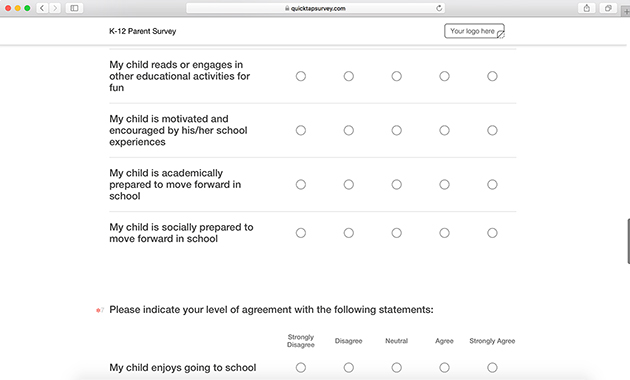Screen dimensions: 630x380
Task: Select Strongly Agree for 'child is socially prepared'
Action: [492, 233]
